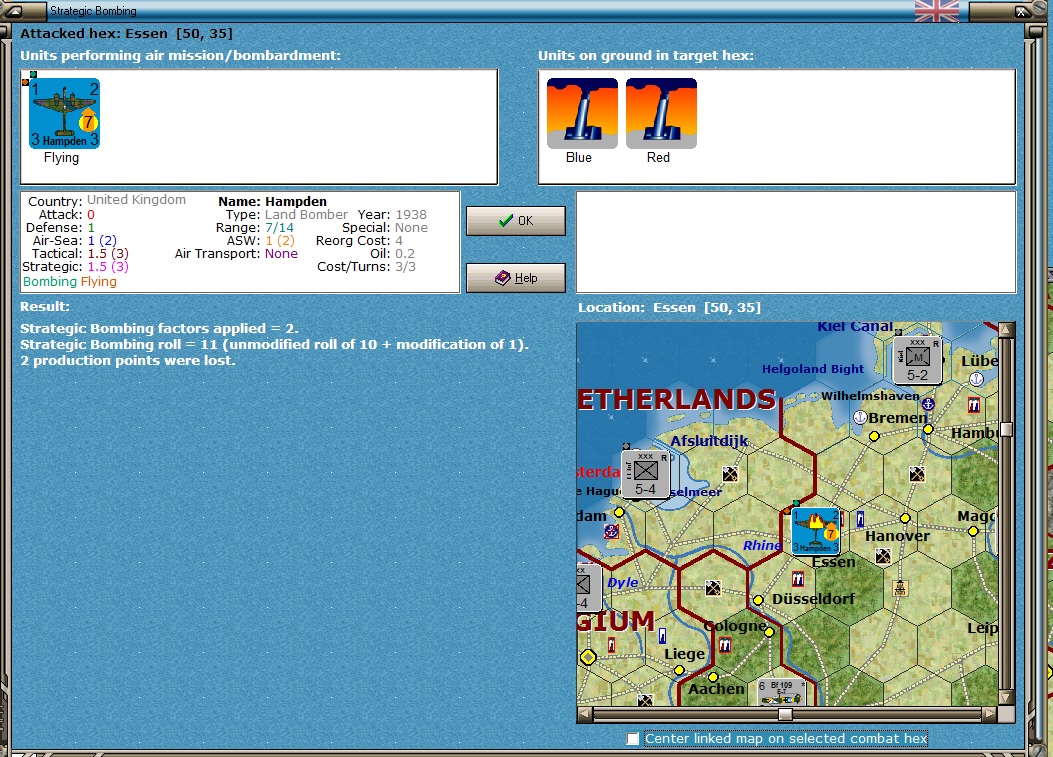The width and height of the screenshot is (1053, 757).
Task: Select the Red factory target icon
Action: (661, 113)
